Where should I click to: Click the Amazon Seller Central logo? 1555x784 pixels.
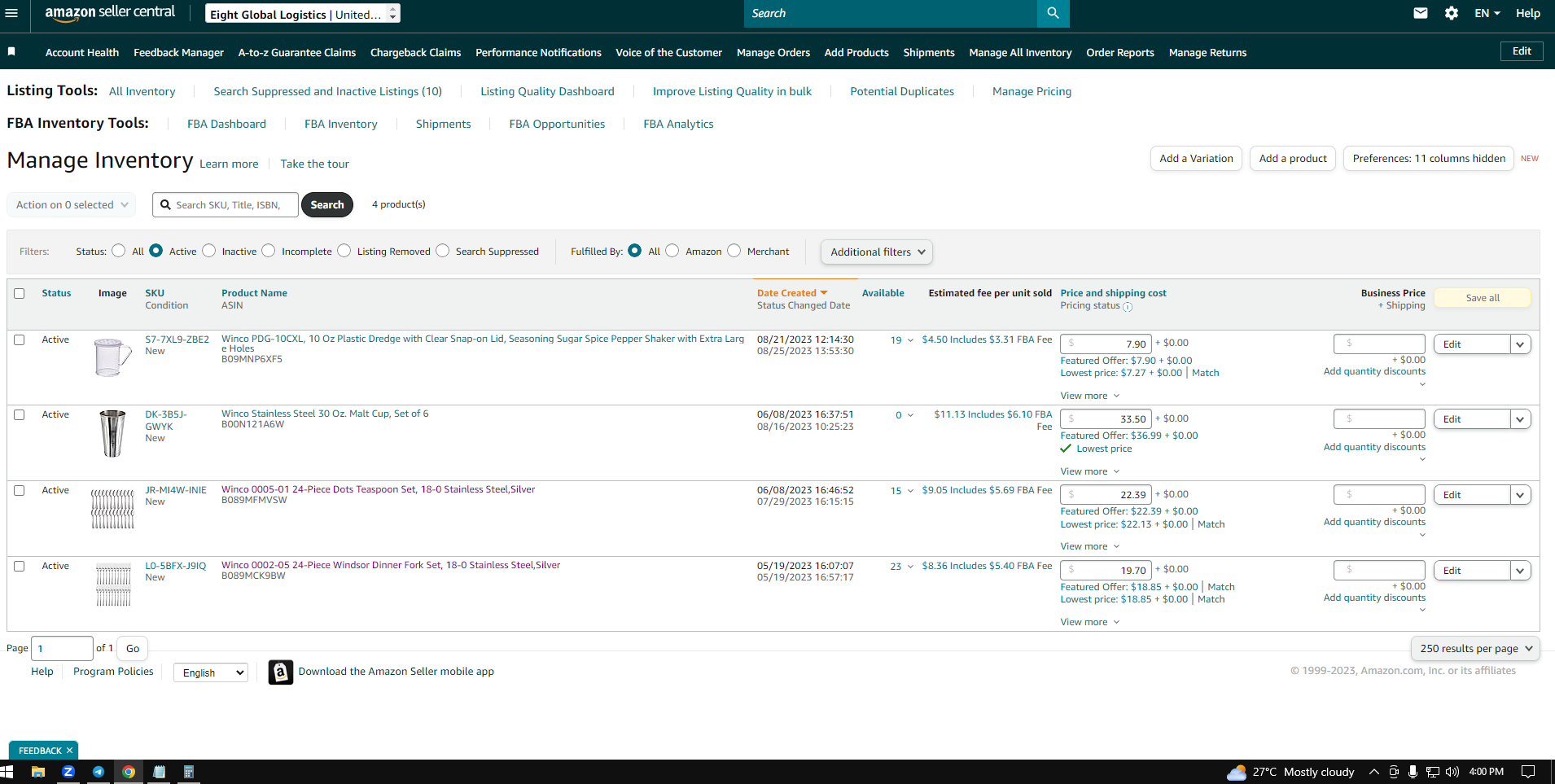(x=110, y=13)
